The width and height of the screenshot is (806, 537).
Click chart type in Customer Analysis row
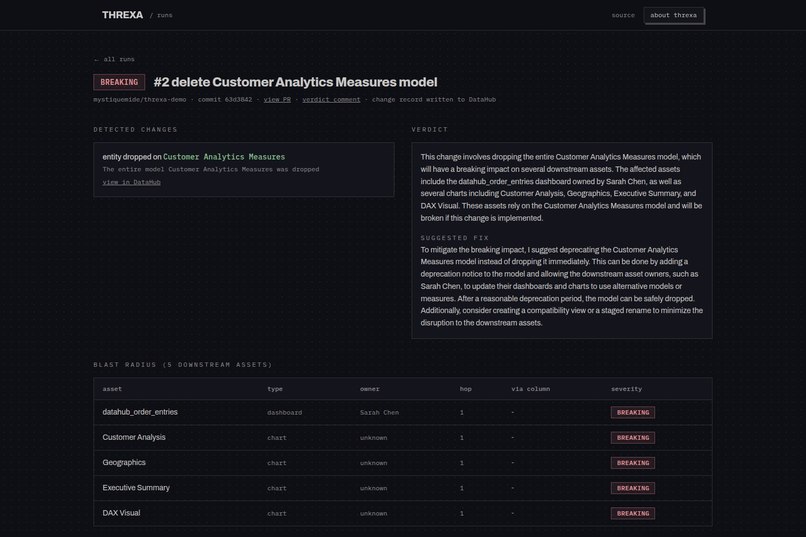click(x=277, y=438)
